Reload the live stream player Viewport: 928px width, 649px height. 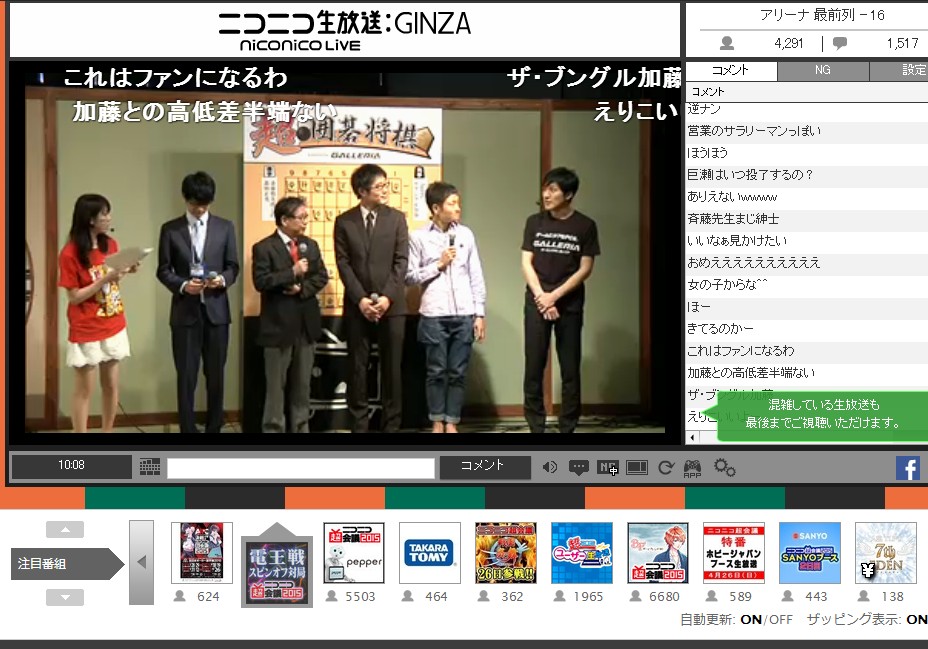(666, 468)
